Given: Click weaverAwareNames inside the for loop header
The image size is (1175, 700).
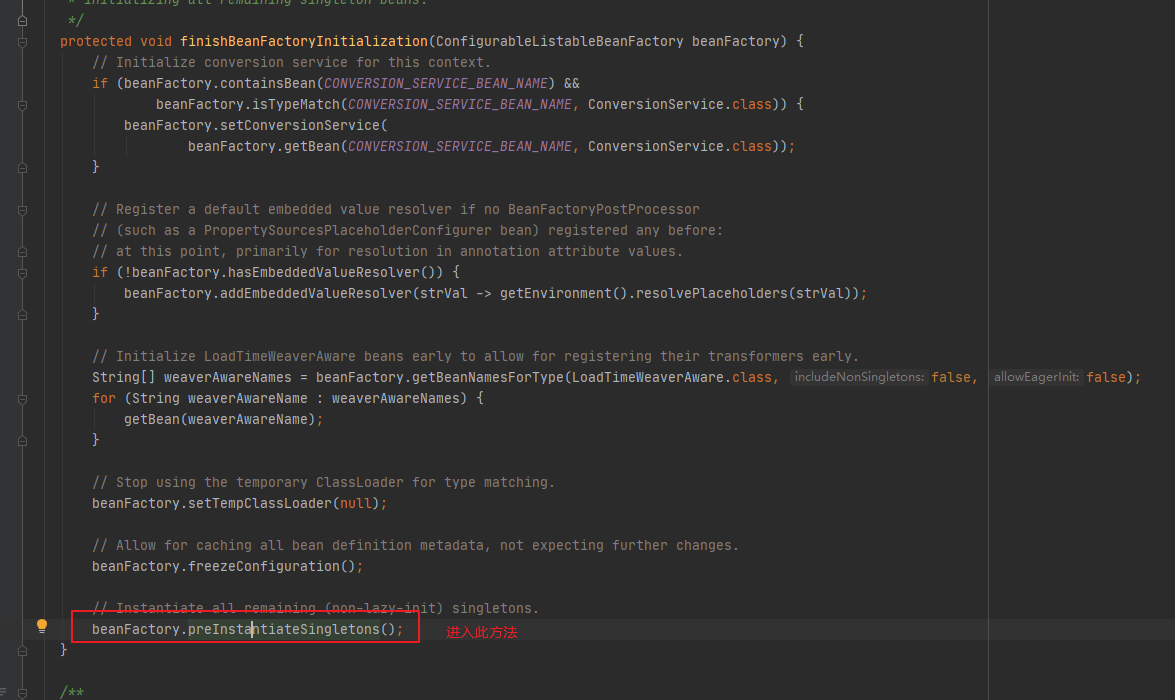Looking at the screenshot, I should (x=396, y=398).
